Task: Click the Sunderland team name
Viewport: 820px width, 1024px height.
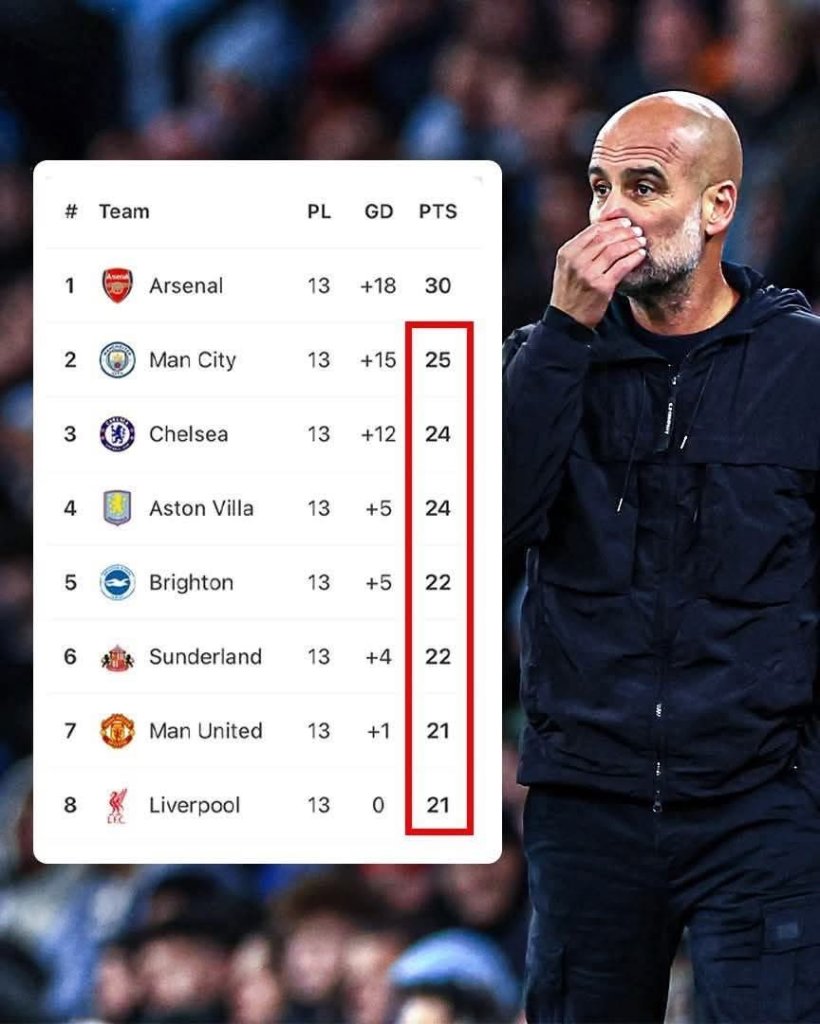Action: point(205,657)
